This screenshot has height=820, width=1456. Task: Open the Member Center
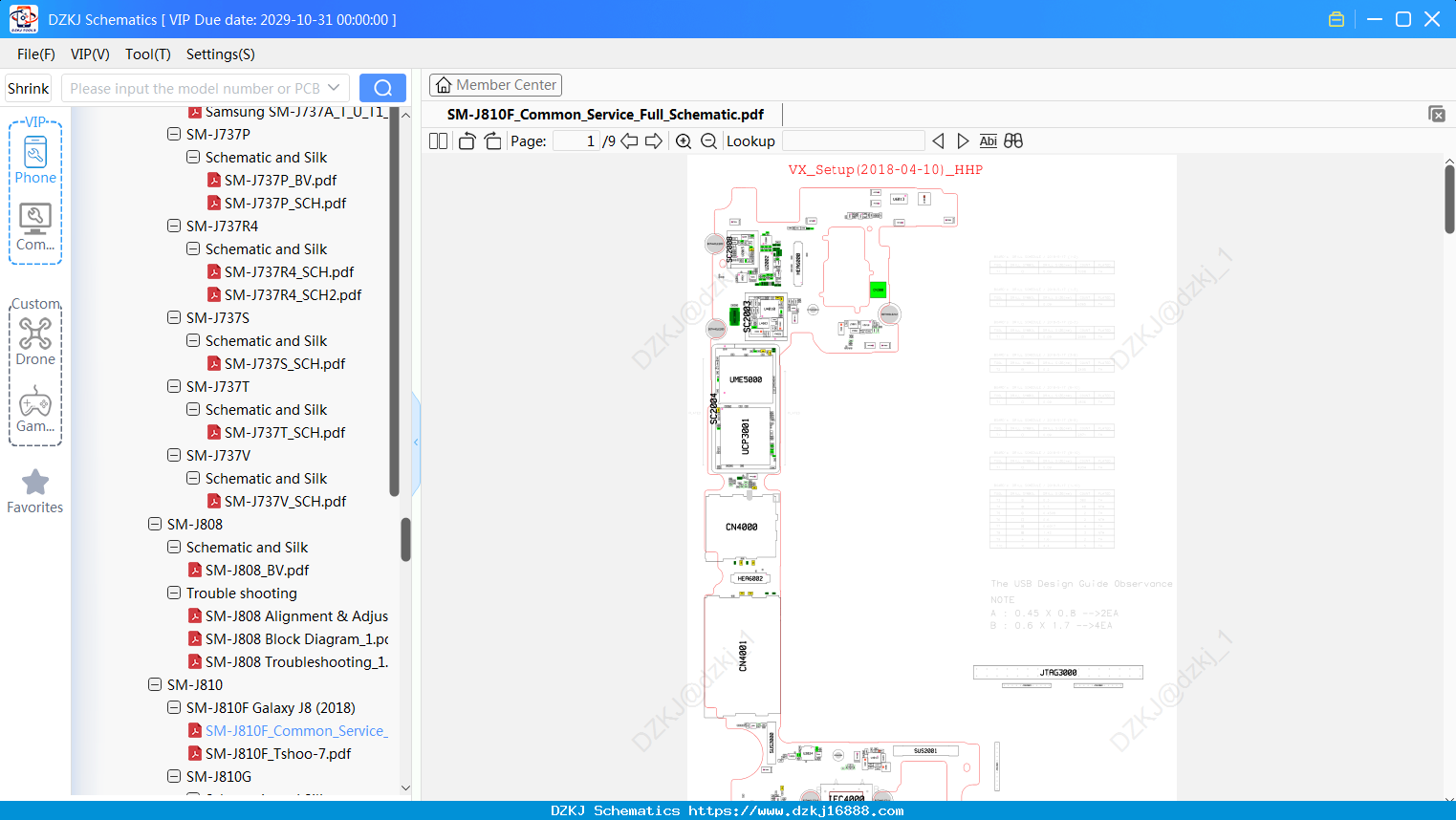495,85
